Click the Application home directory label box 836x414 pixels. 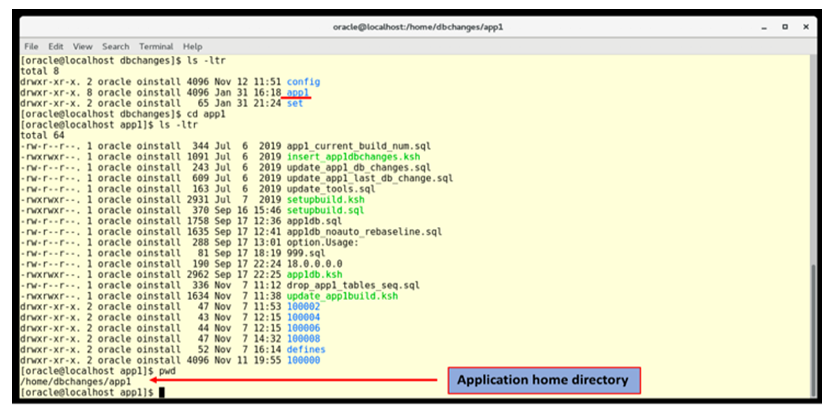(x=543, y=380)
